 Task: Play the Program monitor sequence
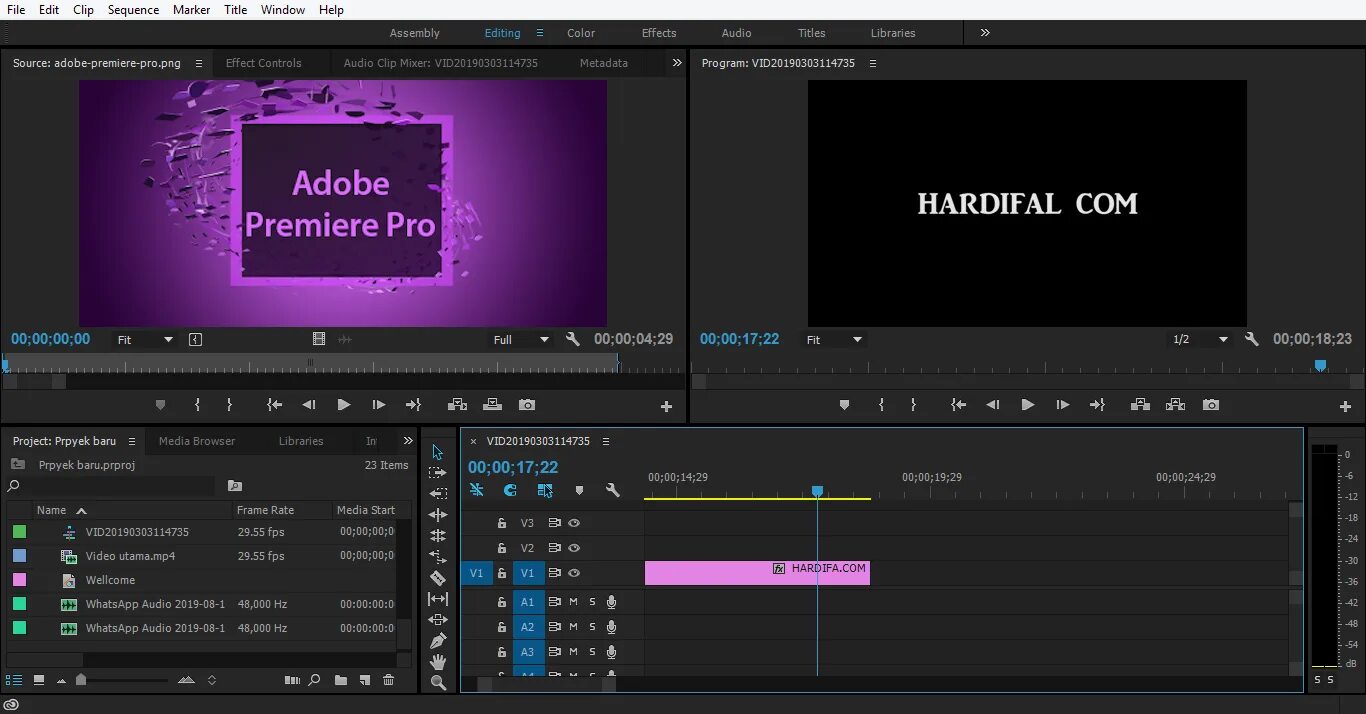pos(1027,405)
